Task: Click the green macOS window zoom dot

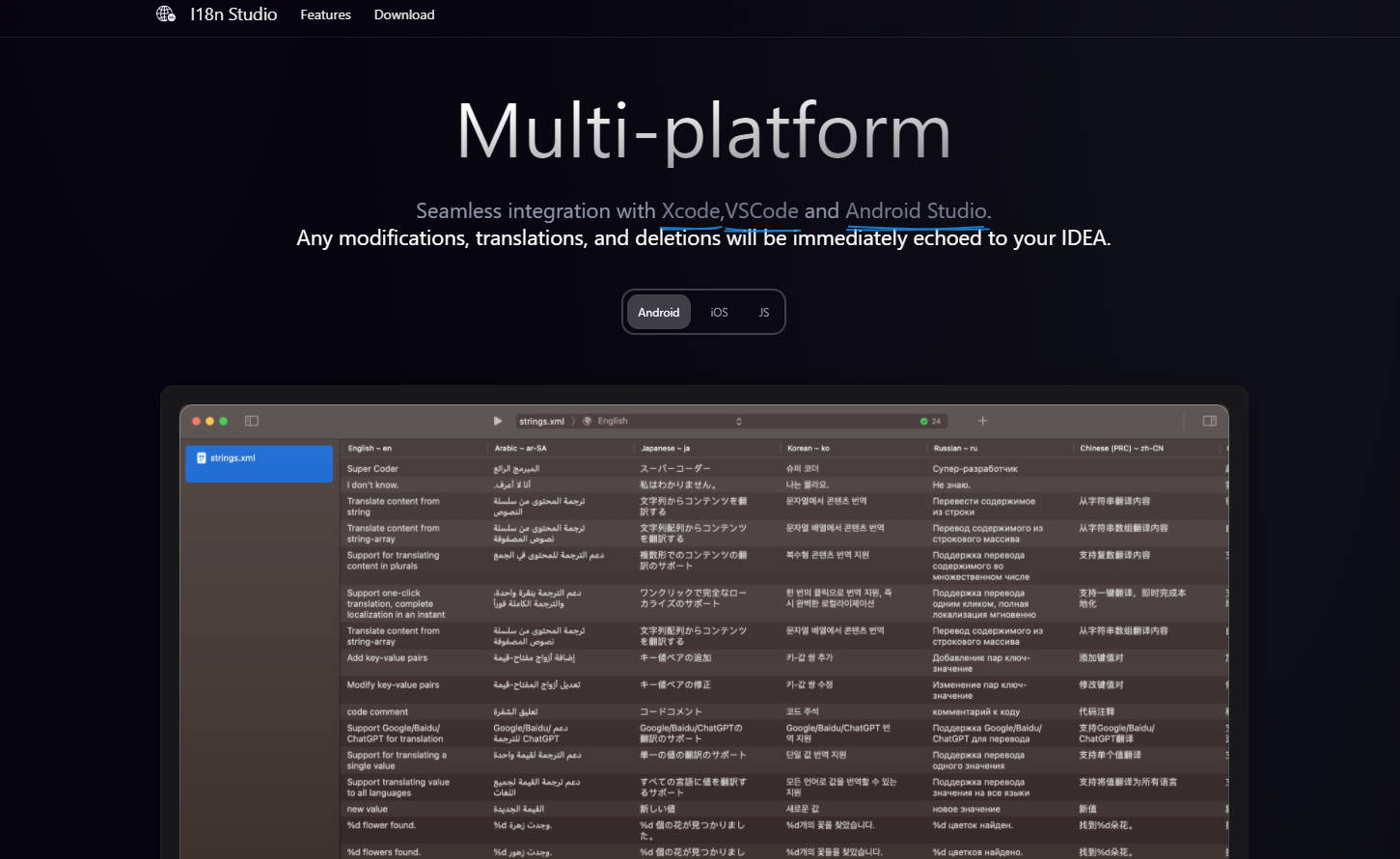Action: point(224,422)
